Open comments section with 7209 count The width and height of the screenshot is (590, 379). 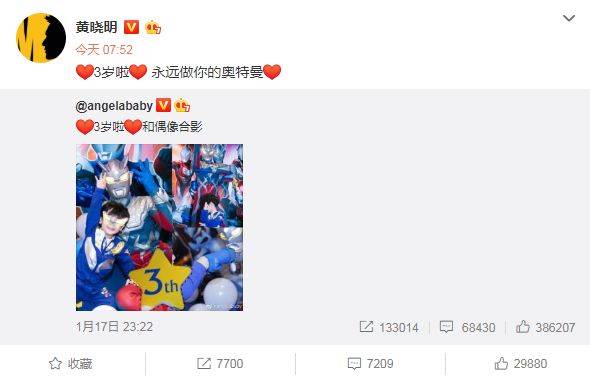click(x=370, y=364)
